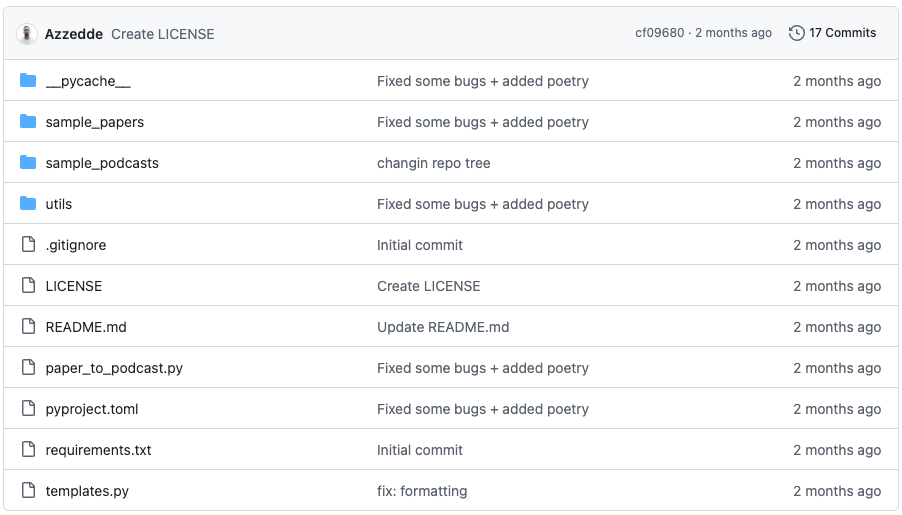Click the LICENSE file icon
The image size is (902, 515).
tap(28, 285)
